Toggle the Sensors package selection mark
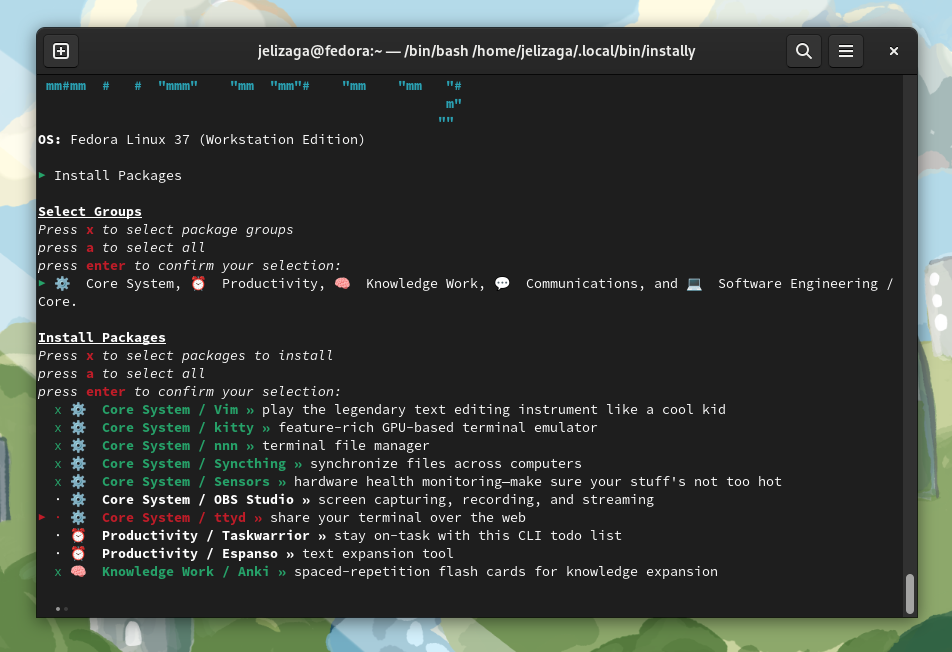Image resolution: width=952 pixels, height=652 pixels. coord(58,483)
